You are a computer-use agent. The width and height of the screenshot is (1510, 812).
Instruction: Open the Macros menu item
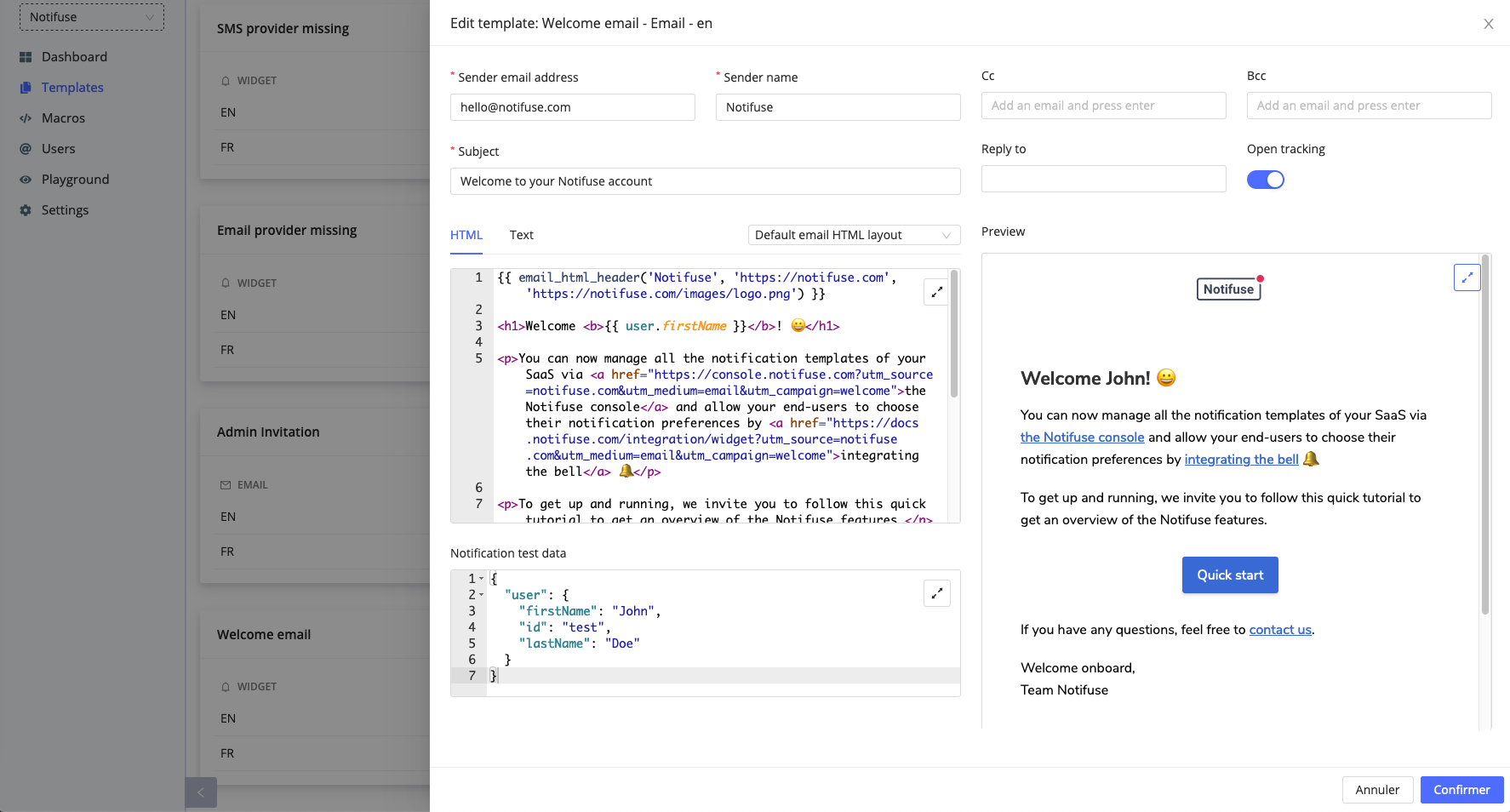[x=64, y=118]
